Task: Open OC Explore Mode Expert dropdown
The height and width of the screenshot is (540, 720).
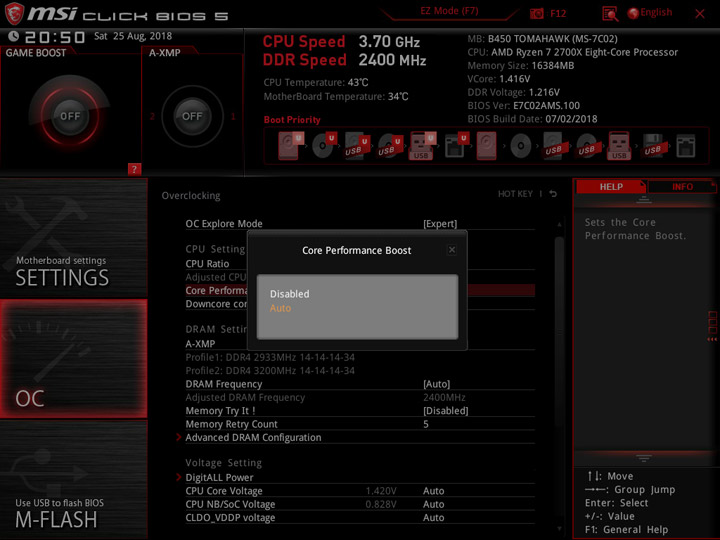Action: (x=440, y=224)
